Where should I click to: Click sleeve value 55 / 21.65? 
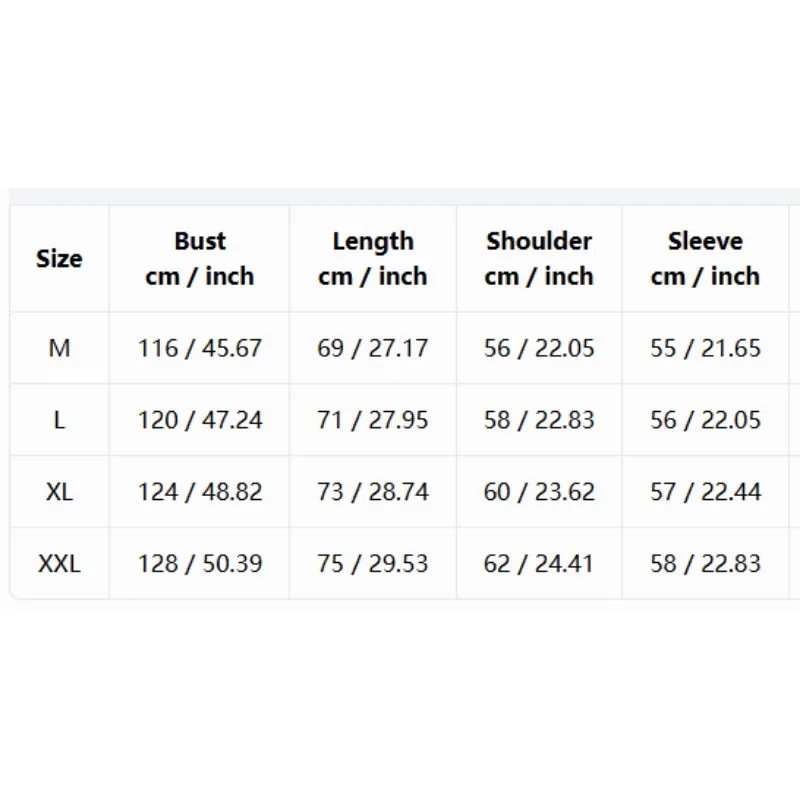(x=705, y=348)
